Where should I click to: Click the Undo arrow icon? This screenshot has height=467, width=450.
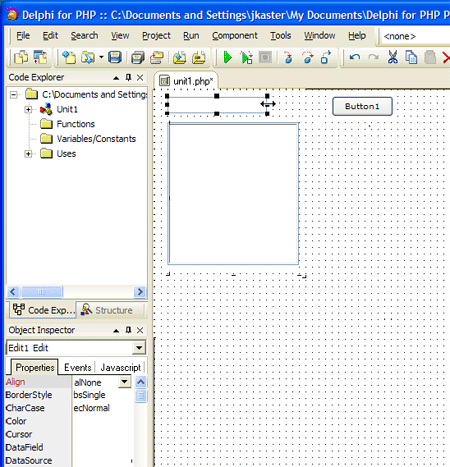click(355, 58)
